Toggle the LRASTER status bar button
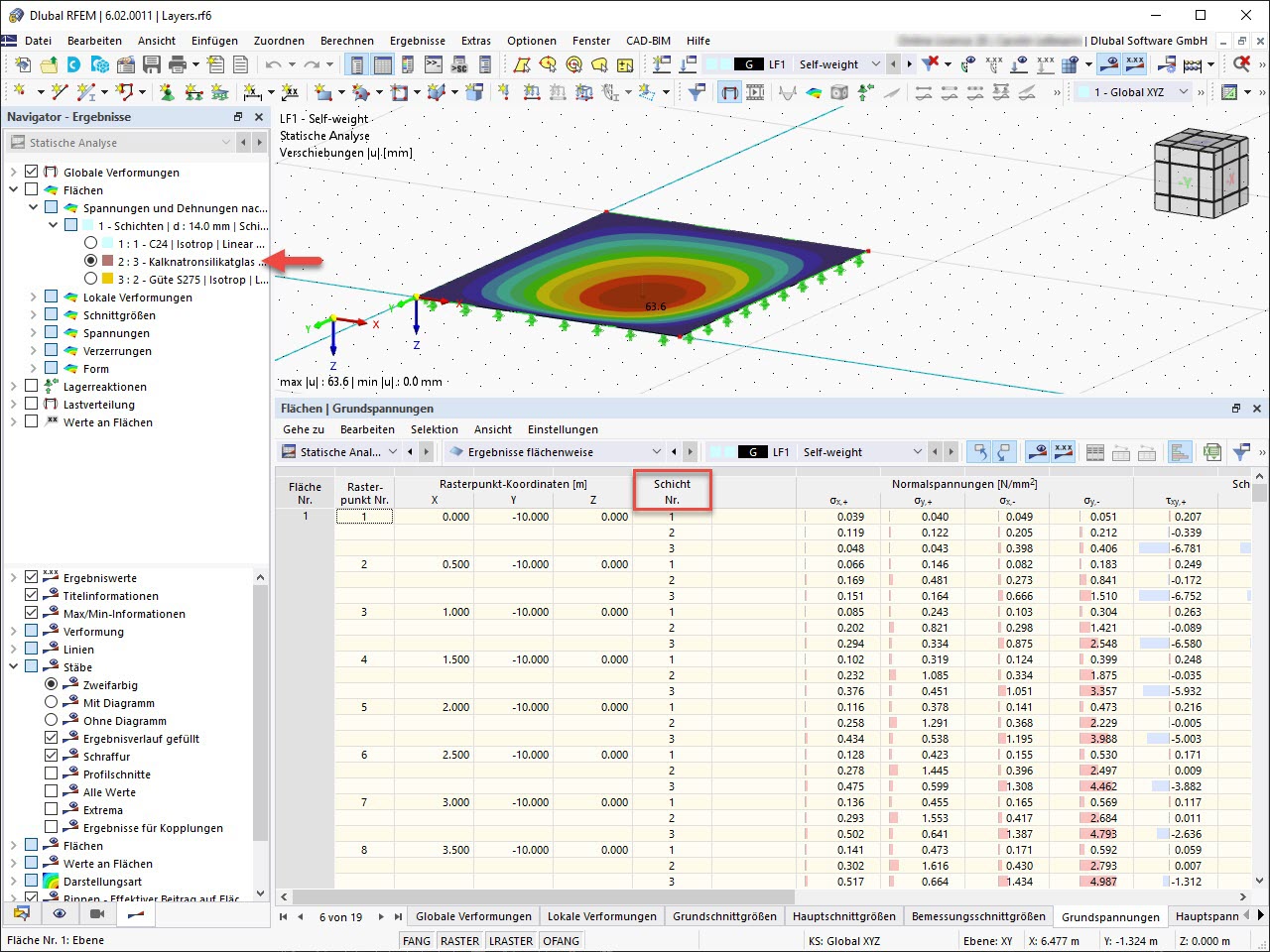Screen dimensions: 1270x952 tap(511, 941)
